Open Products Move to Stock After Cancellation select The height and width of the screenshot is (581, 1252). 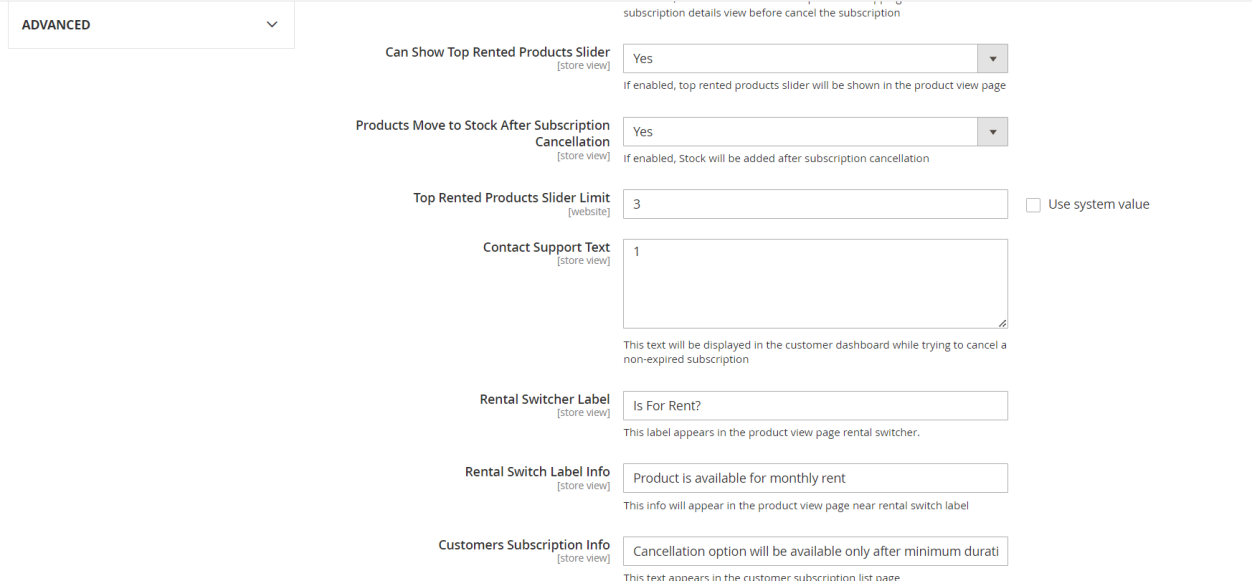click(x=800, y=132)
